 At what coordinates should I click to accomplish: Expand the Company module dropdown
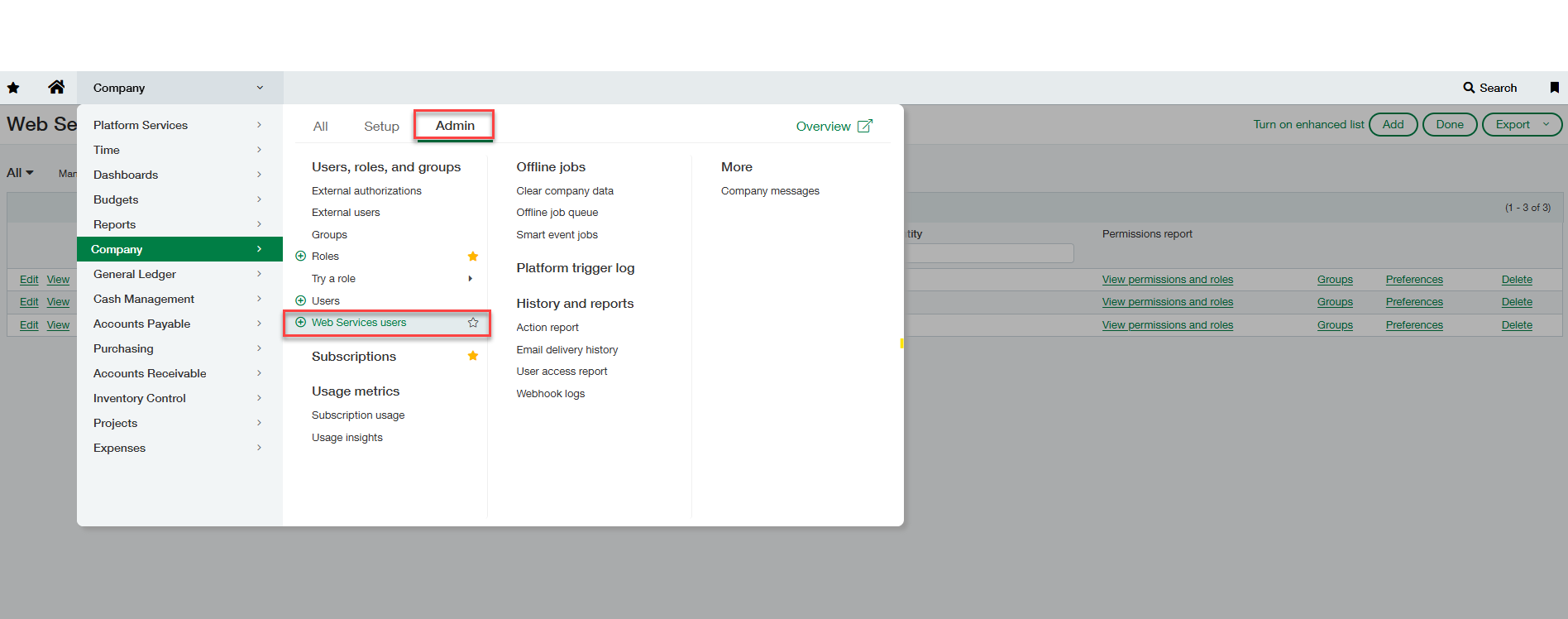(180, 88)
